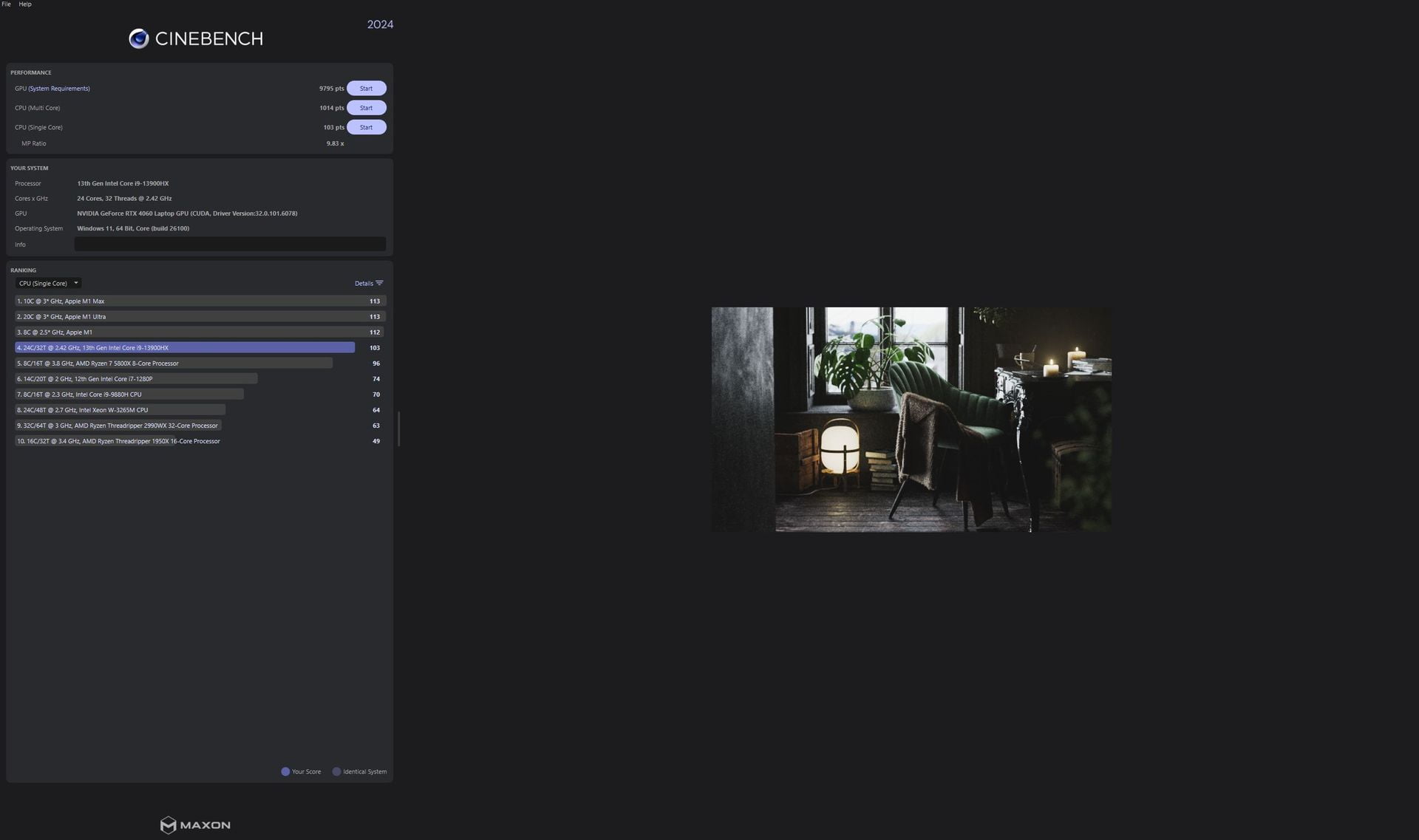
Task: Select the Ryzen 7 5800X ranking row
Action: pyautogui.click(x=200, y=363)
